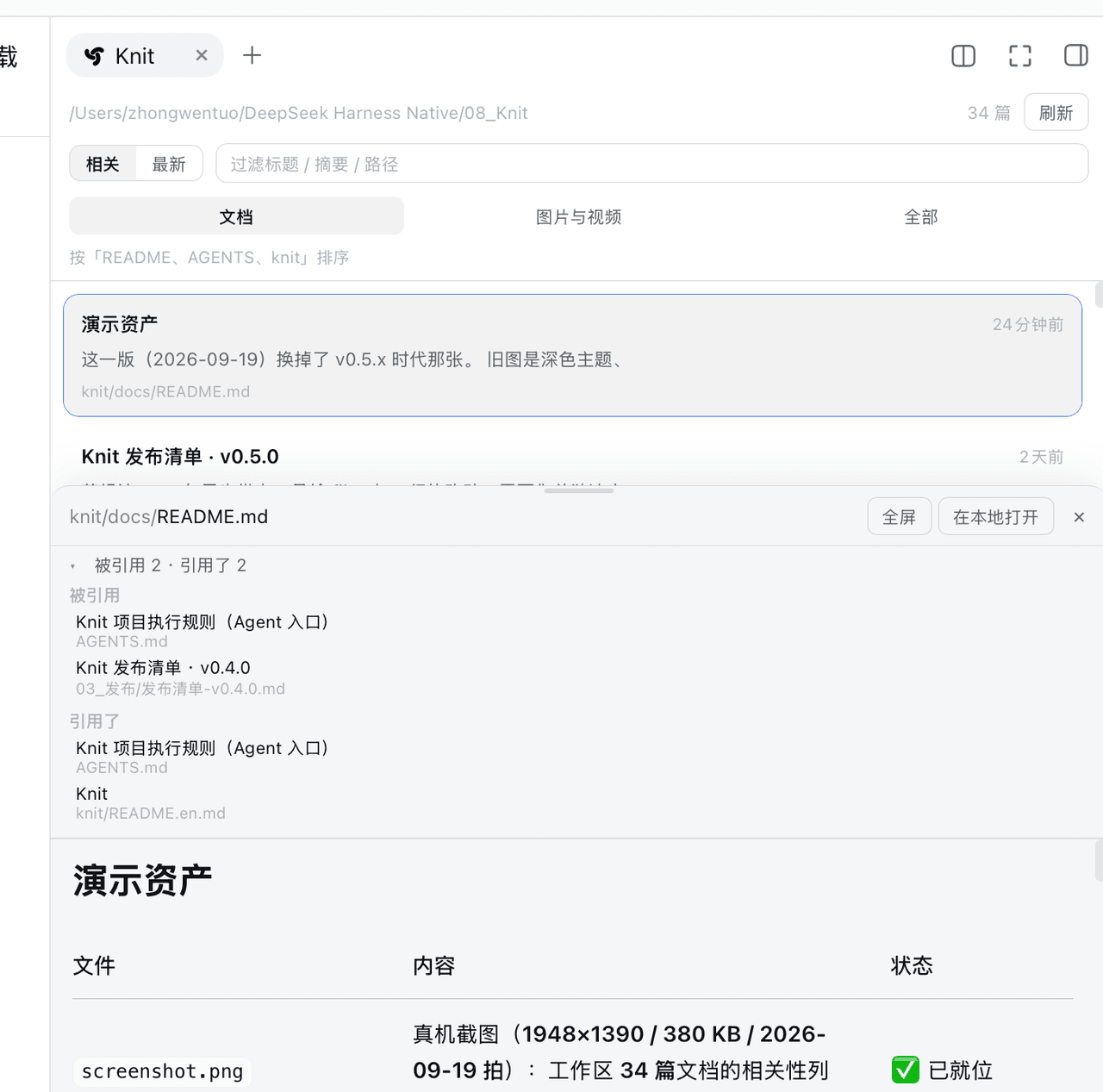The height and width of the screenshot is (1092, 1103).
Task: Click the knit/docs/README.md preview path title
Action: coord(169,516)
